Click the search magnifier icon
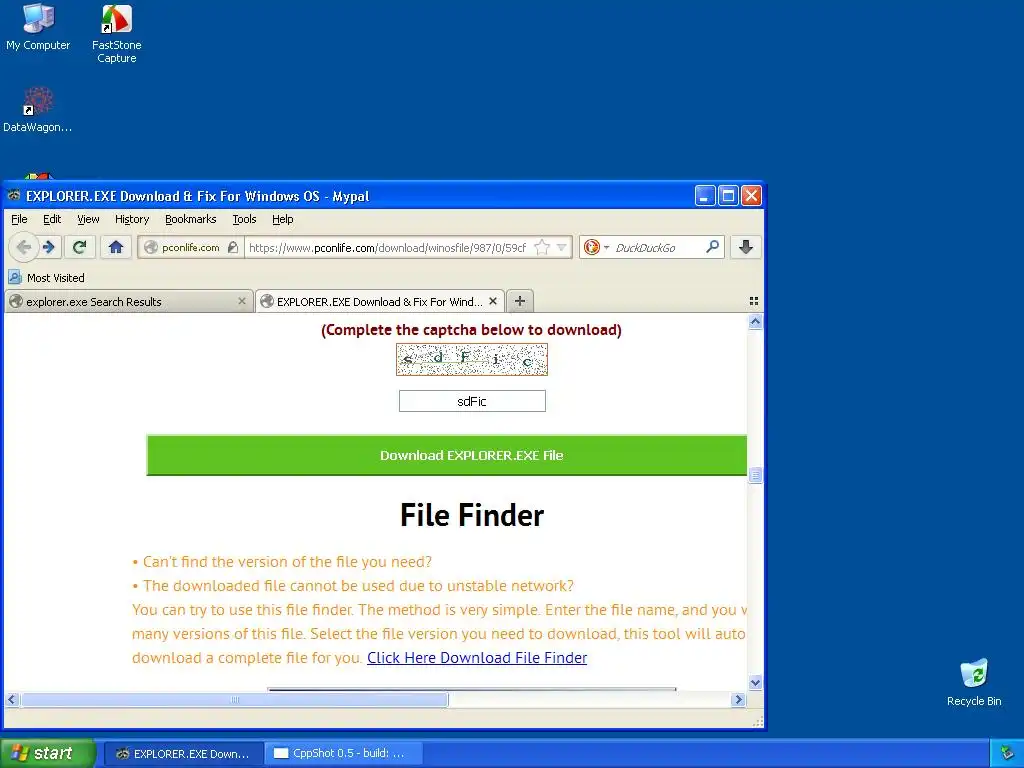Image resolution: width=1024 pixels, height=768 pixels. point(712,247)
